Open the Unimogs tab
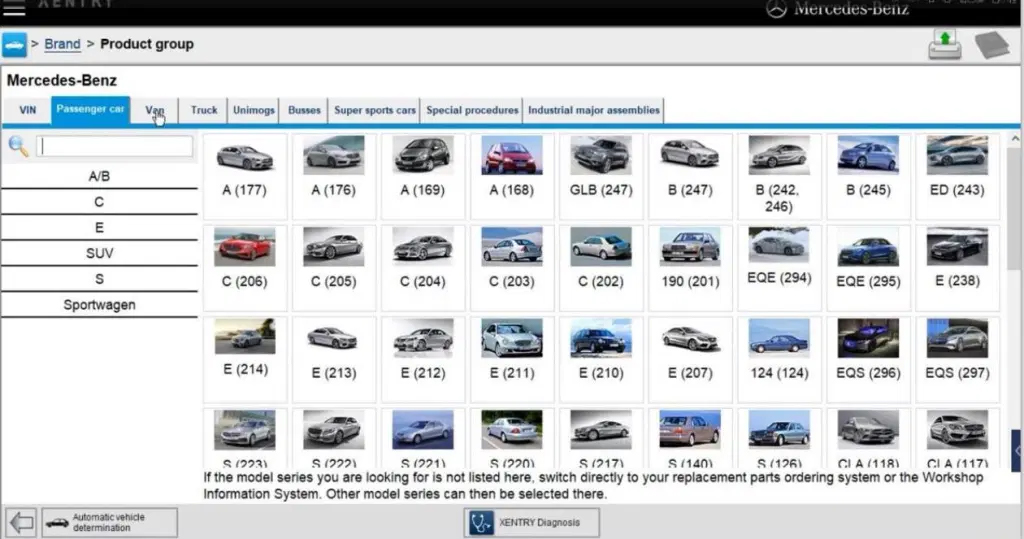Image resolution: width=1024 pixels, height=539 pixels. pos(253,110)
